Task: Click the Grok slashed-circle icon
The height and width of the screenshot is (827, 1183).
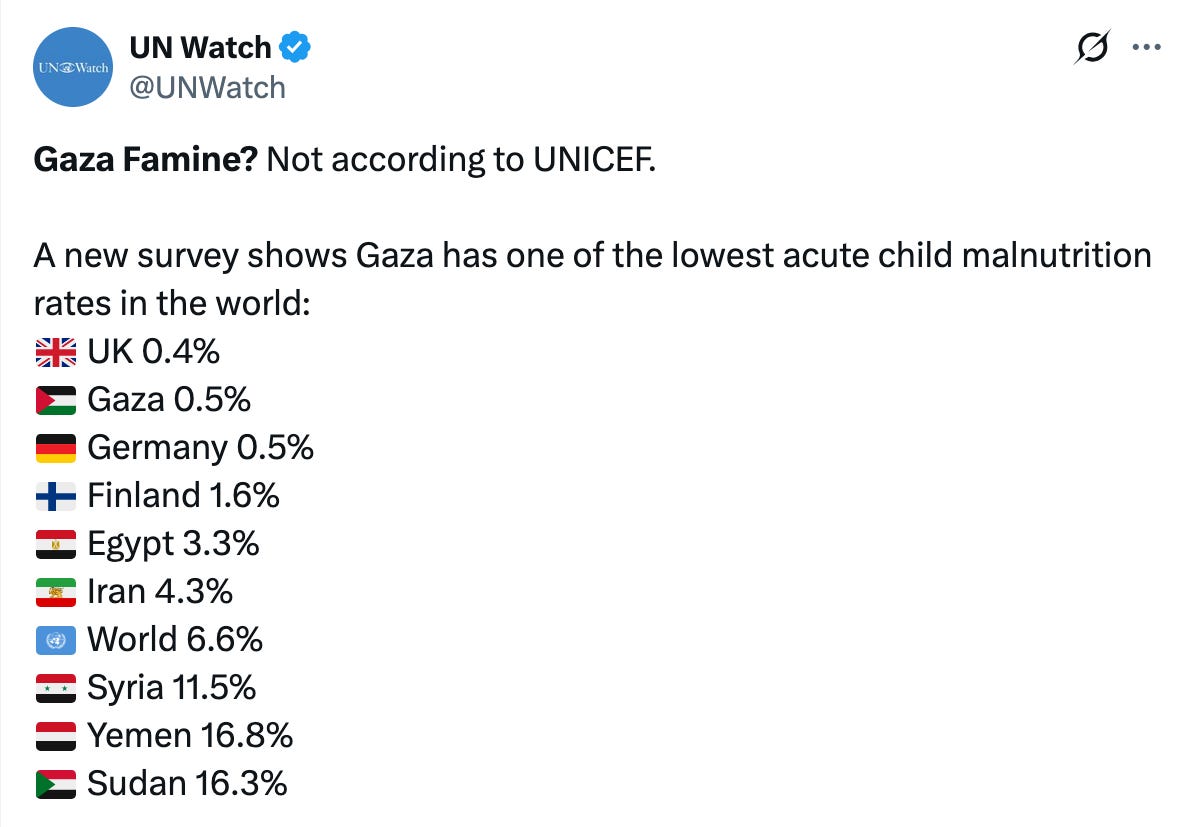Action: [x=1092, y=48]
